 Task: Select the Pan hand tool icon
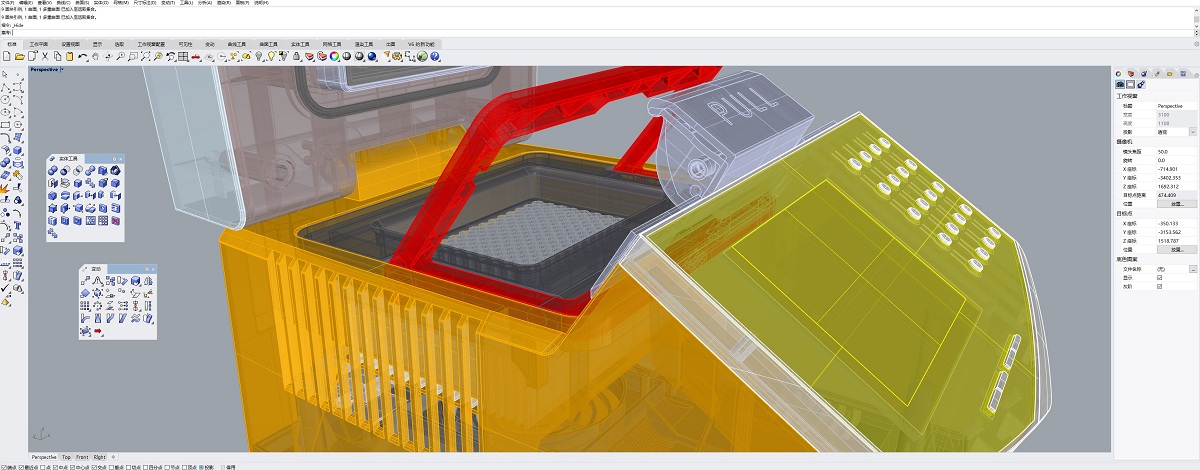[95, 57]
